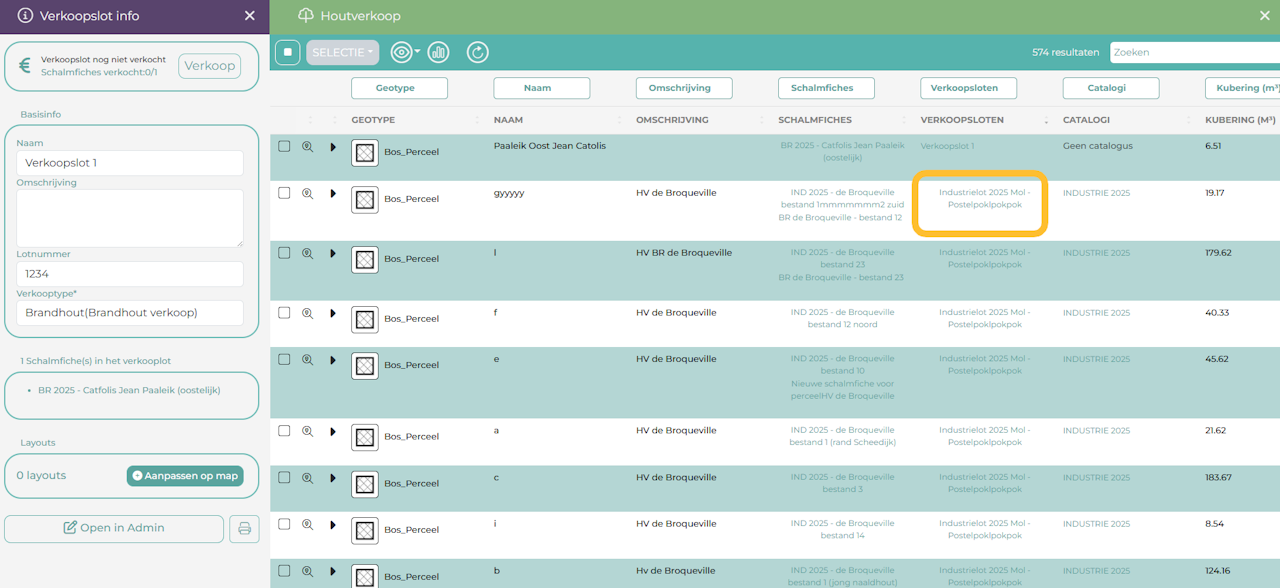Check the box for Paaleik Oost Jean Catolis
The image size is (1280, 588).
284,146
